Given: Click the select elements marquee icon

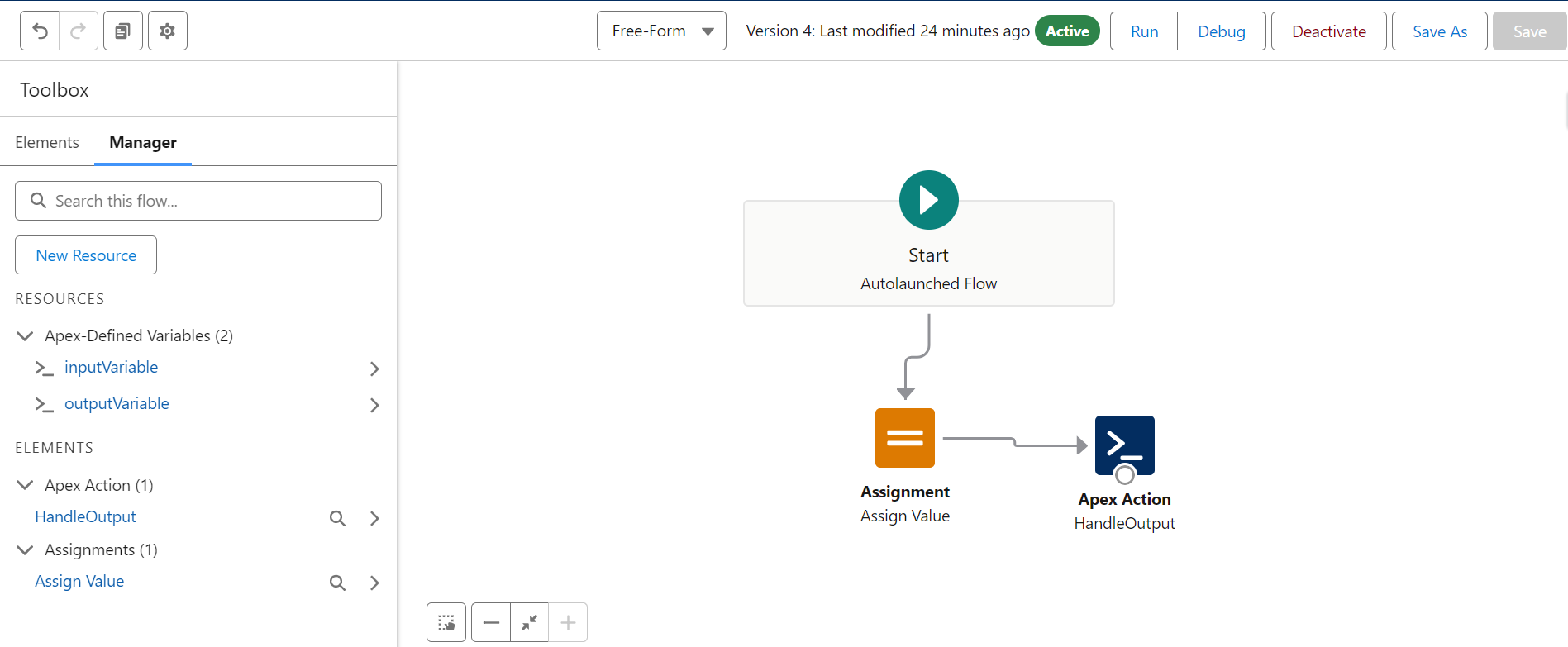Looking at the screenshot, I should click(x=446, y=622).
